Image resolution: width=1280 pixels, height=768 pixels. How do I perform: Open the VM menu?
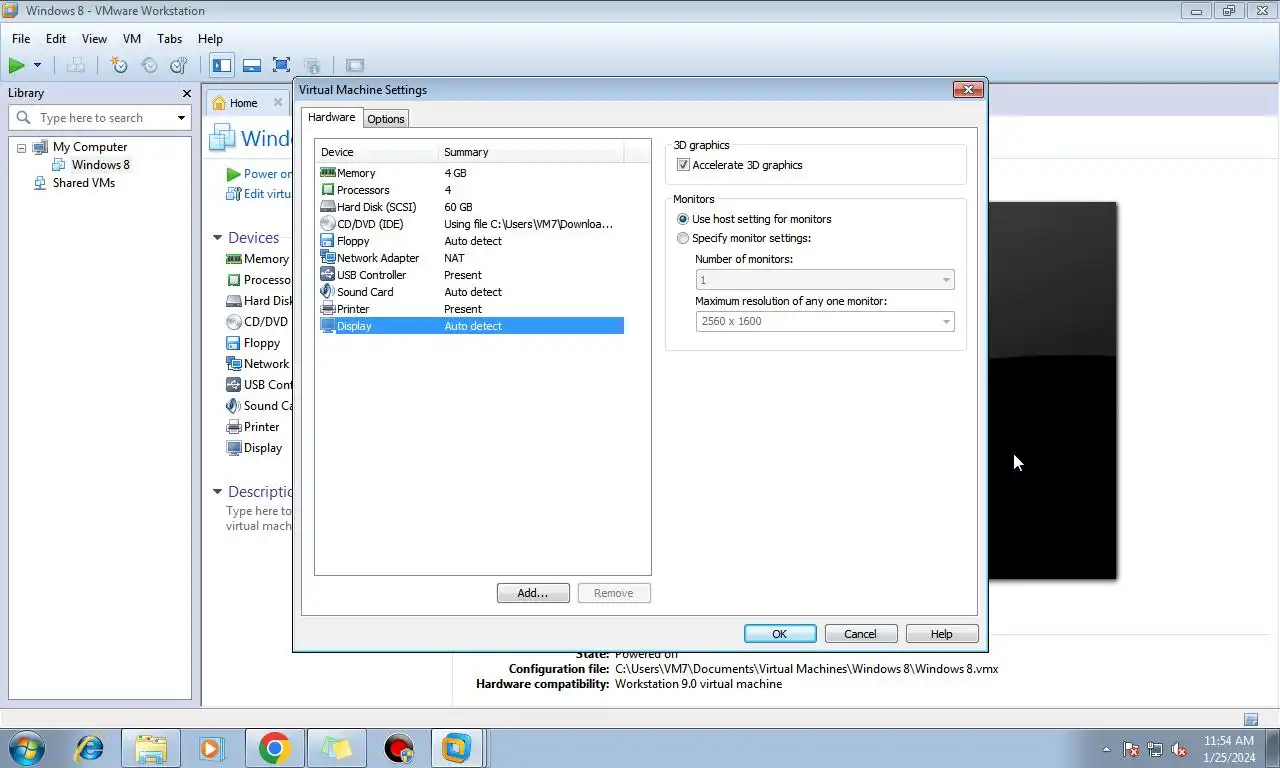[132, 39]
